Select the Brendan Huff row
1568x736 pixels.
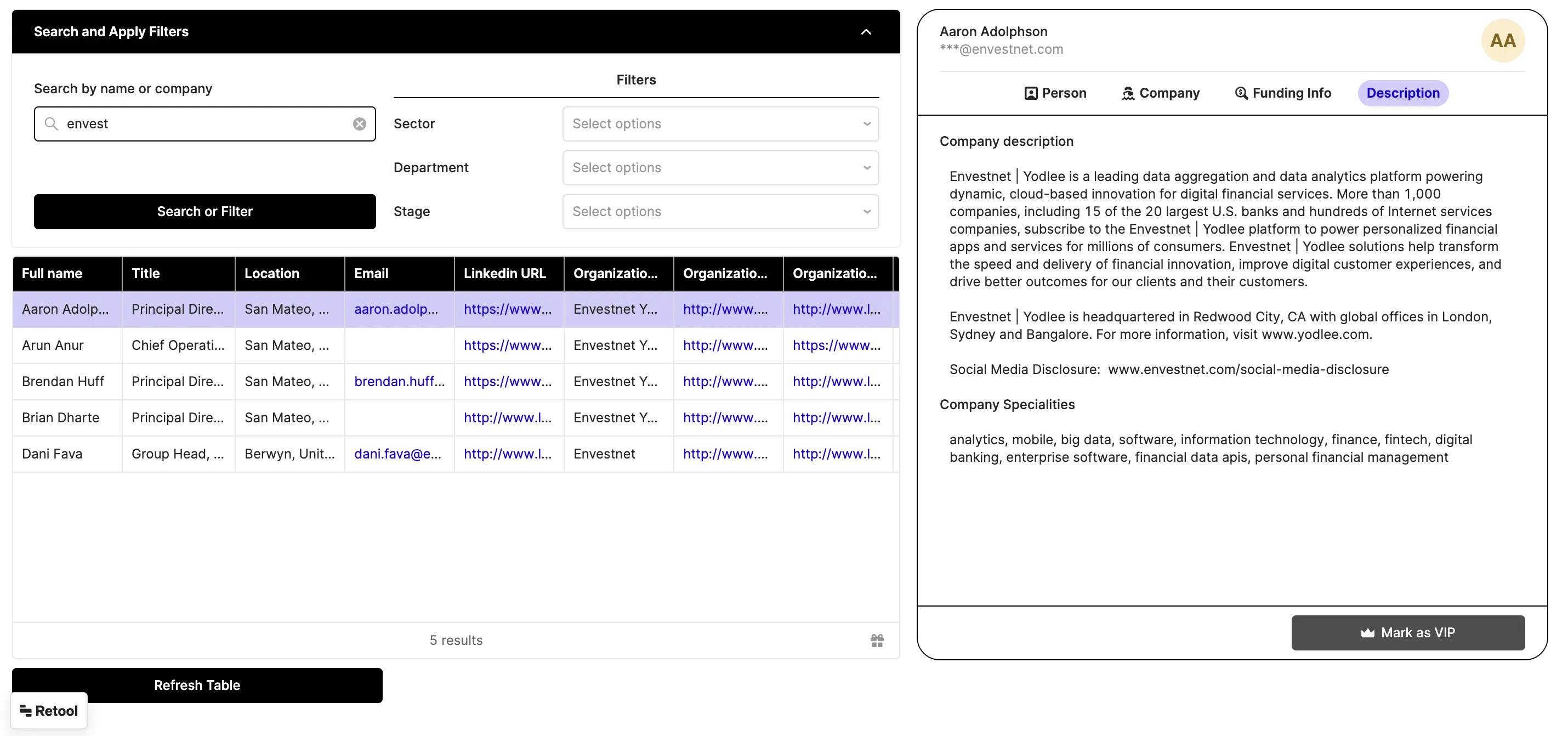tap(455, 382)
